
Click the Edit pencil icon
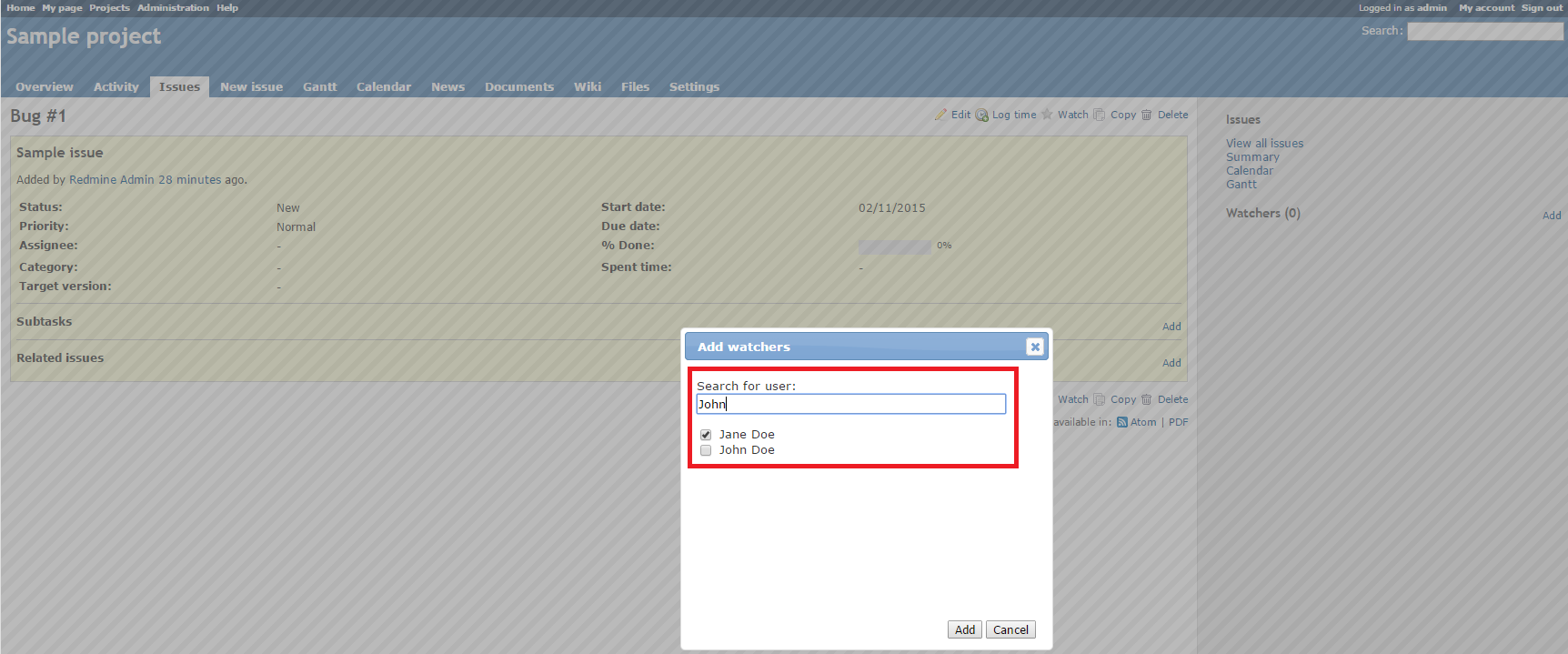click(x=940, y=115)
